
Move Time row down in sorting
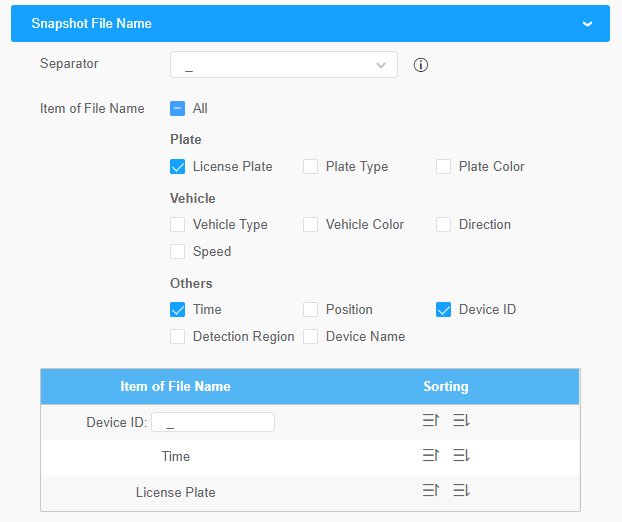point(461,455)
